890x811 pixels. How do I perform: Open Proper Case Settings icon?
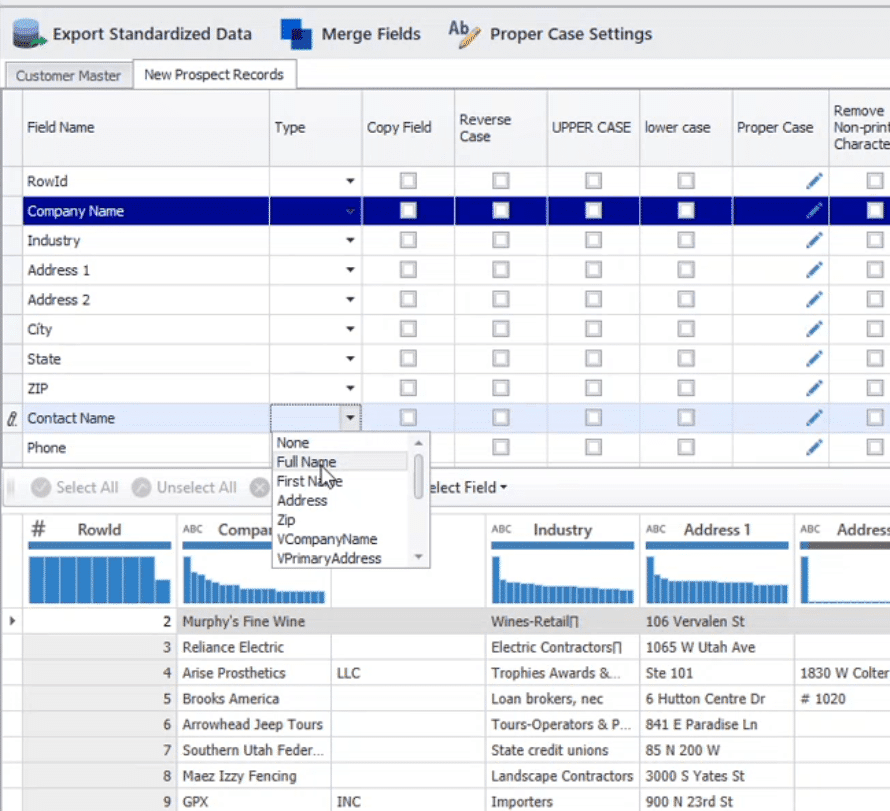click(464, 34)
